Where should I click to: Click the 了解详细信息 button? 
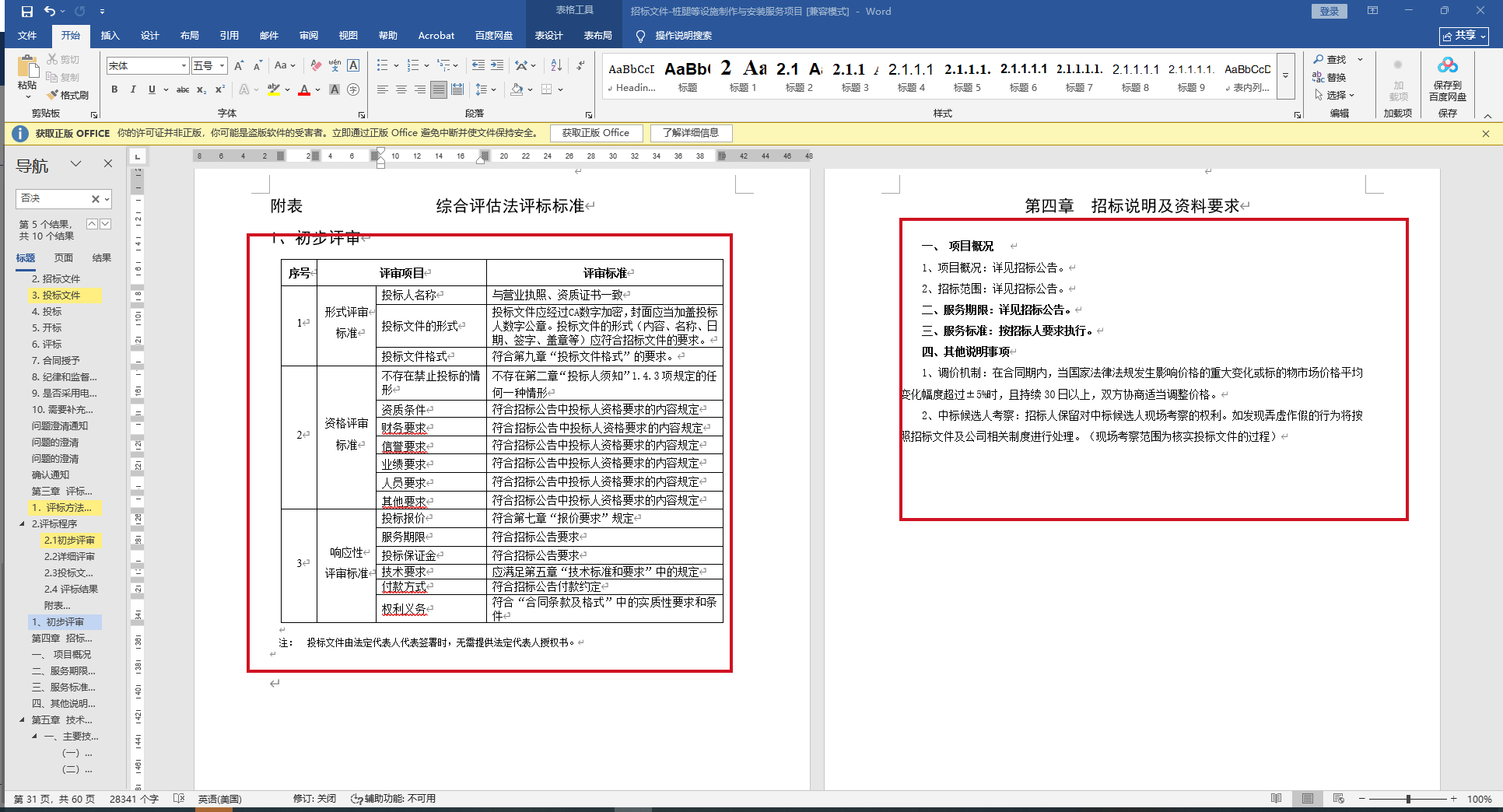coord(691,133)
